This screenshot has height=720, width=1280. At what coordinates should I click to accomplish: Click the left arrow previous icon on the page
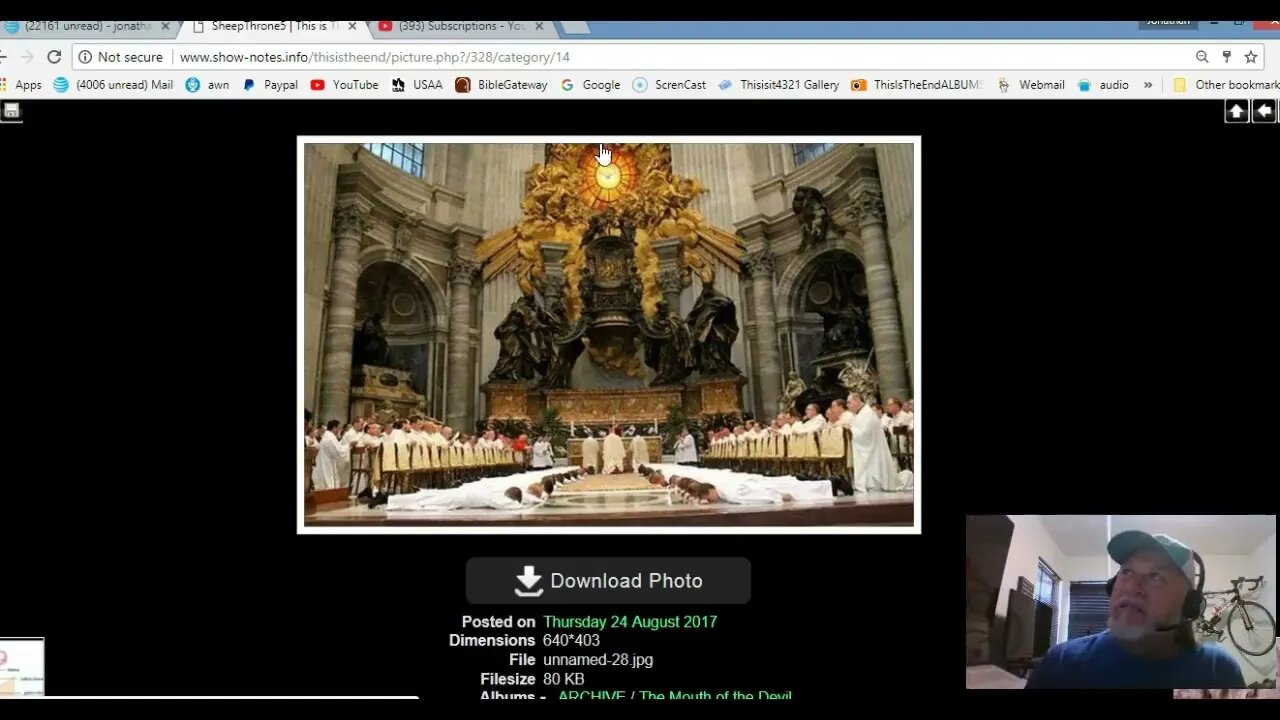[x=1264, y=111]
